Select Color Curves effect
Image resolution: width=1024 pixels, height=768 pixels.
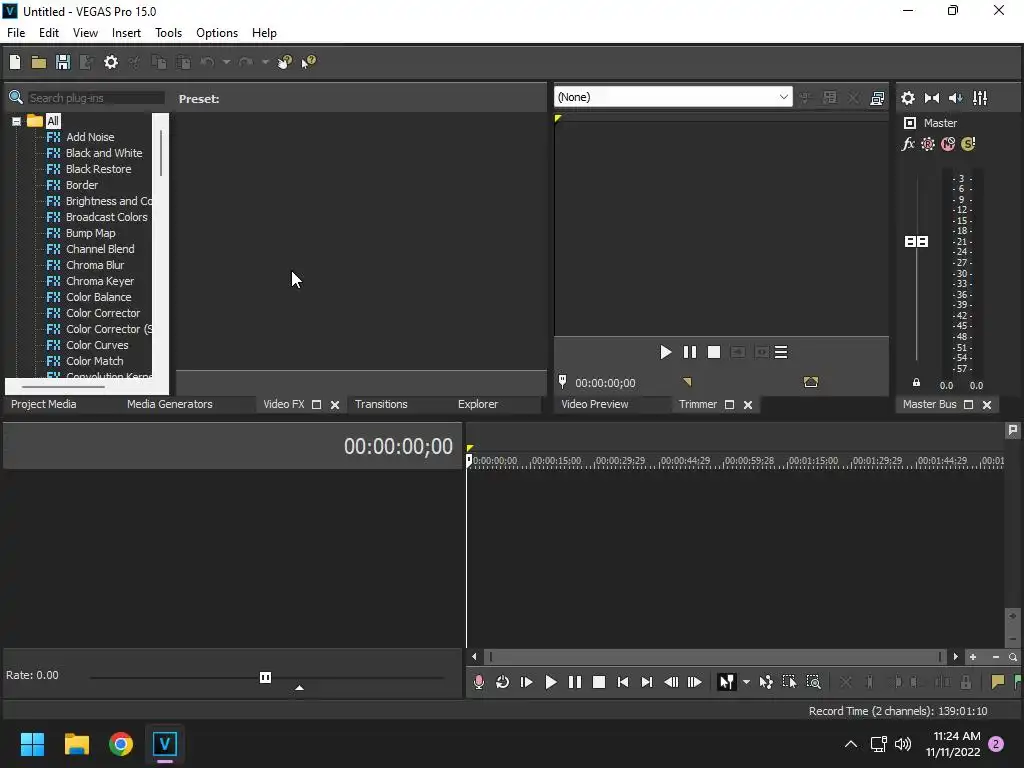point(97,345)
